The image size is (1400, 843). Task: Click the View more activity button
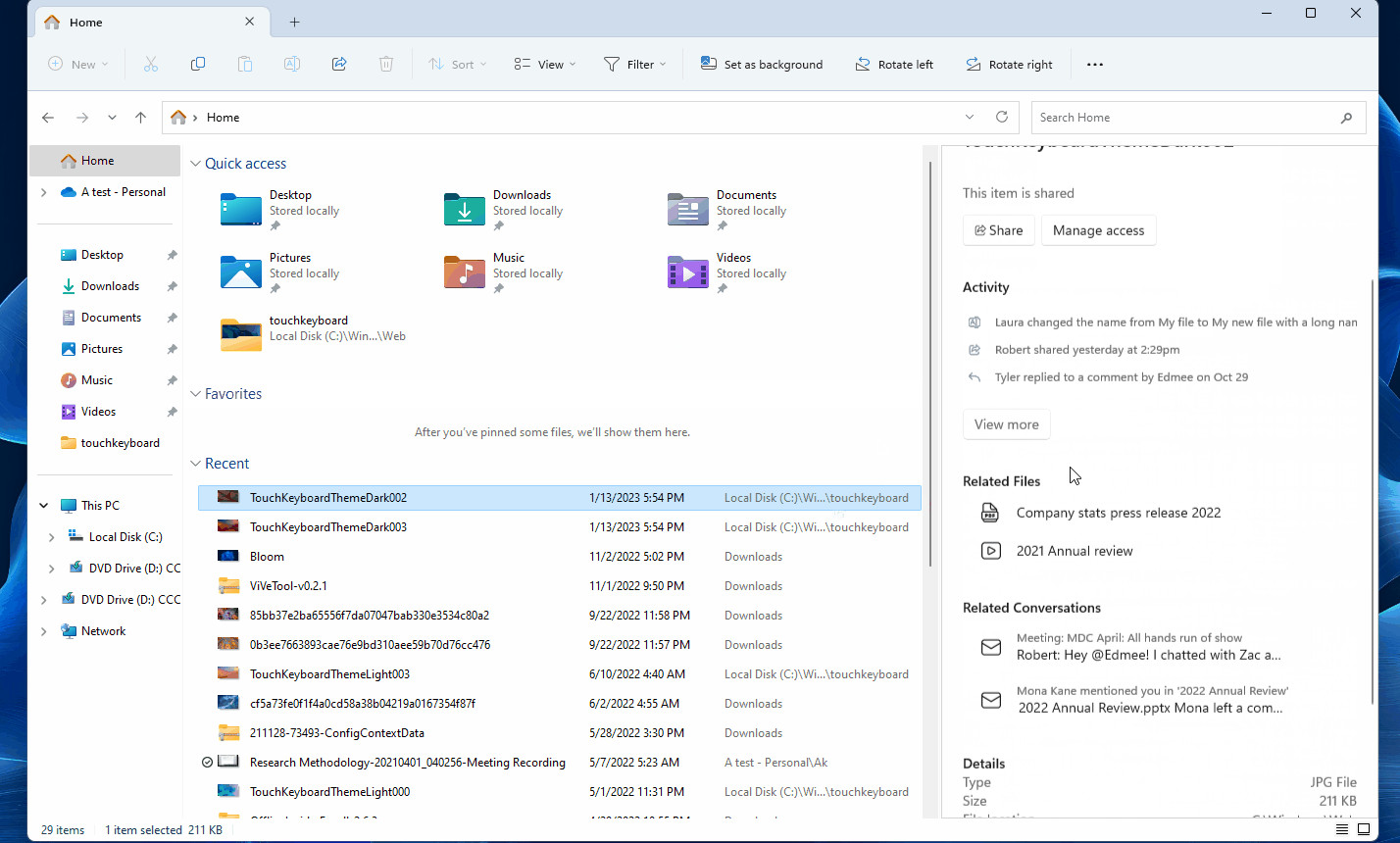pyautogui.click(x=1006, y=424)
